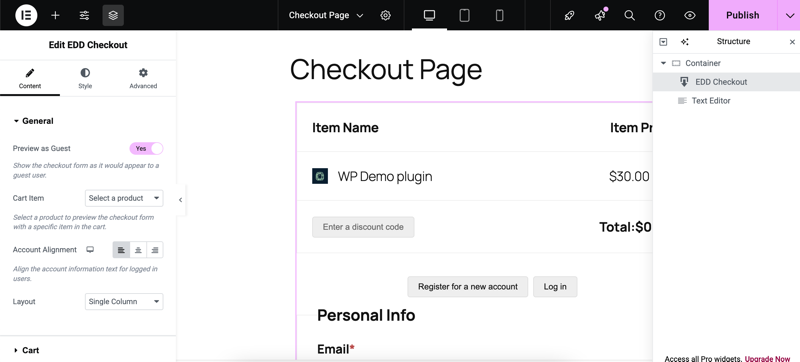
Task: Switch to mobile device view
Action: coord(499,15)
